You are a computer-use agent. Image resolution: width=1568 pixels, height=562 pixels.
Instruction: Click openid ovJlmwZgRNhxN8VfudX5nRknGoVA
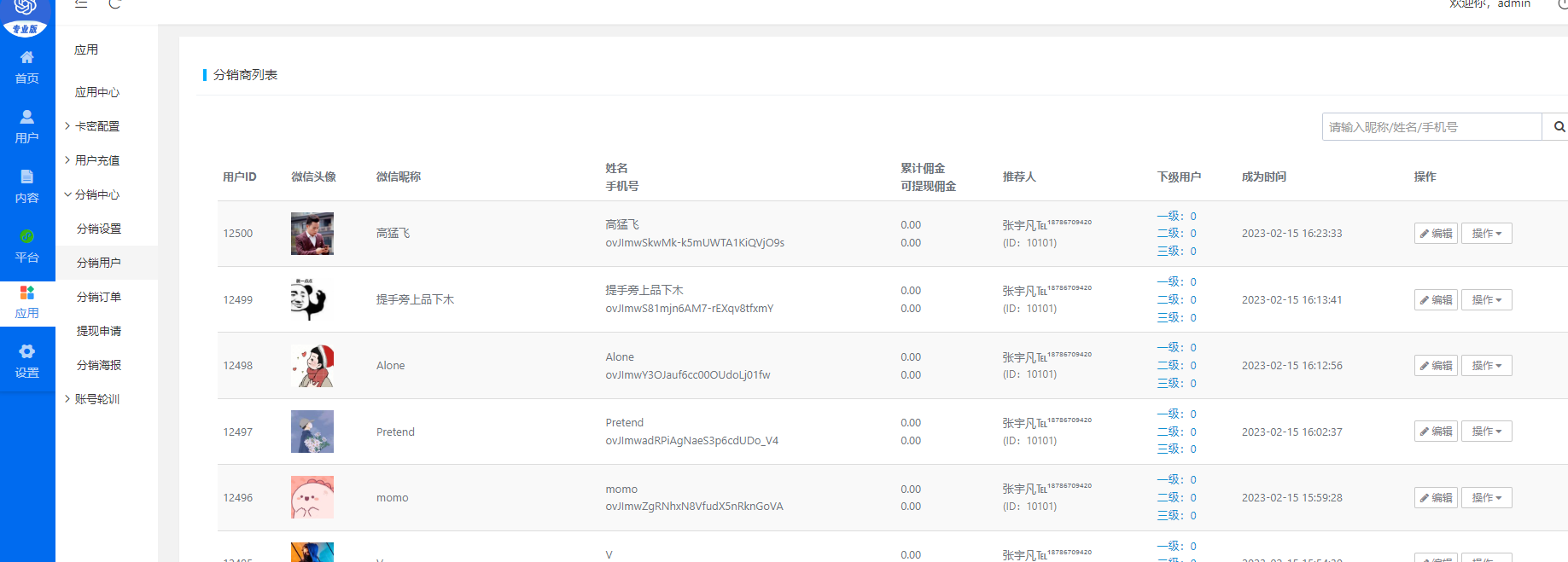[694, 507]
